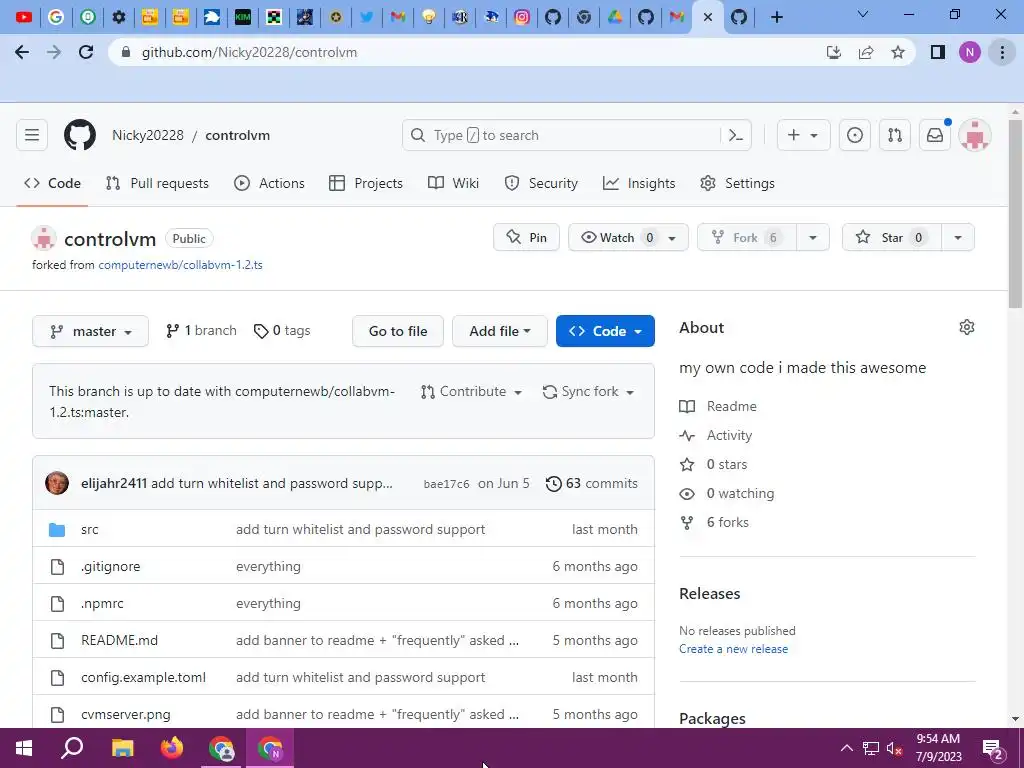Open the Security tab
Image resolution: width=1024 pixels, height=768 pixels.
tap(541, 184)
